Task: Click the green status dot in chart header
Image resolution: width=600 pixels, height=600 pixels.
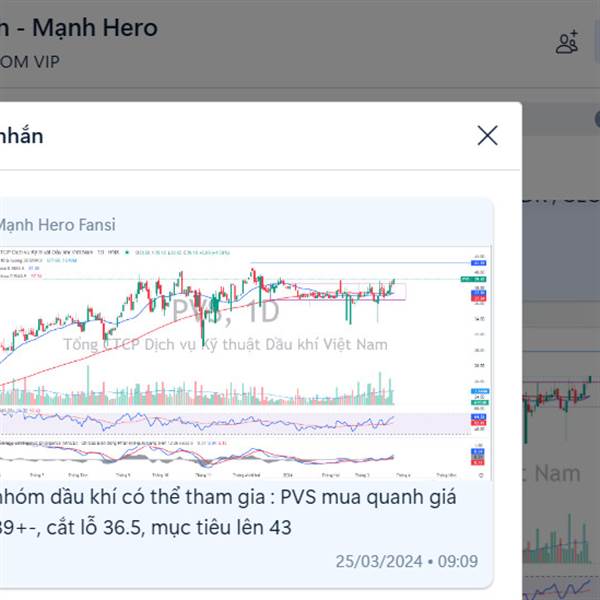Action: pos(127,253)
